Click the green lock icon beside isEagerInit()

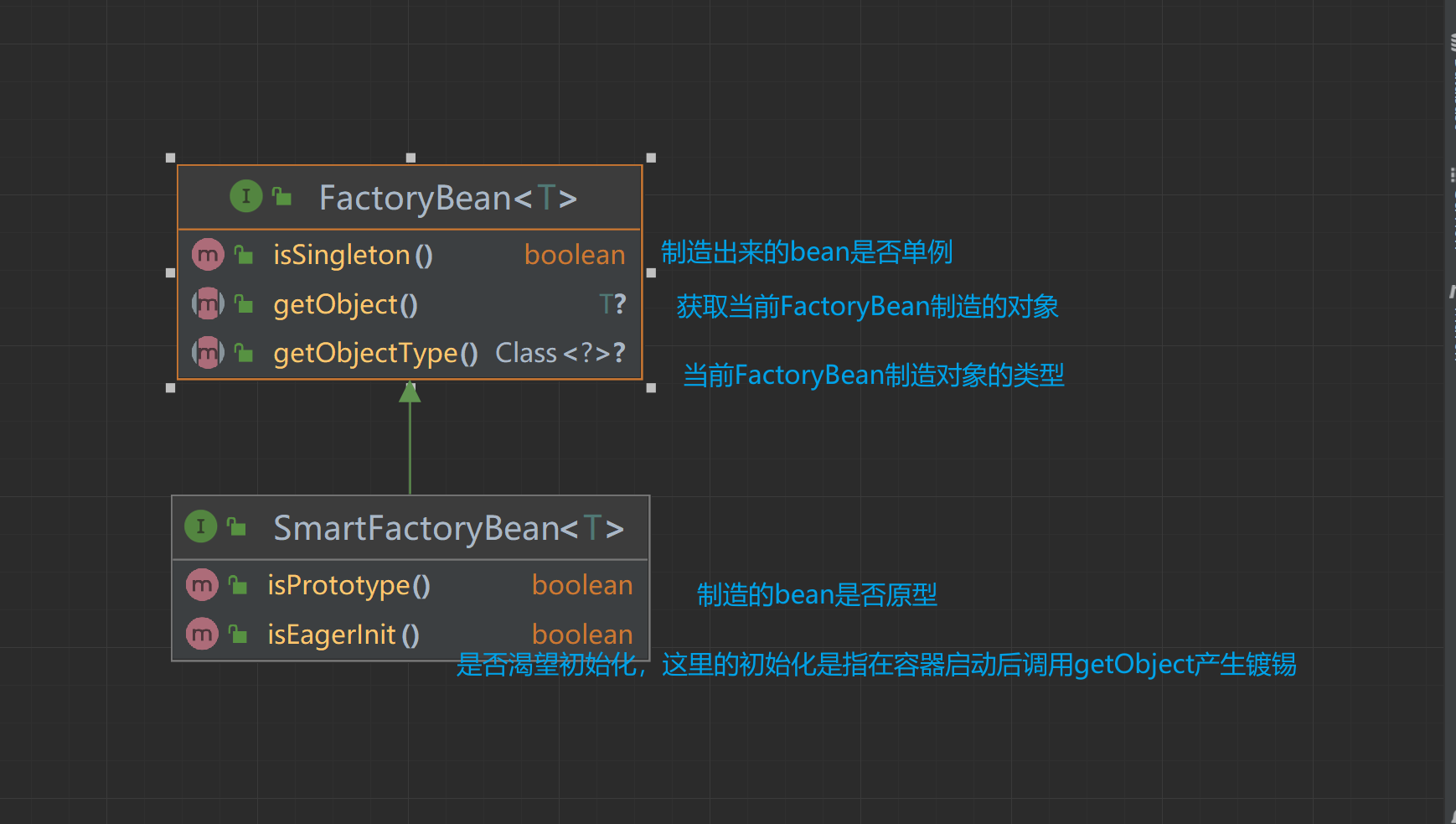coord(238,634)
